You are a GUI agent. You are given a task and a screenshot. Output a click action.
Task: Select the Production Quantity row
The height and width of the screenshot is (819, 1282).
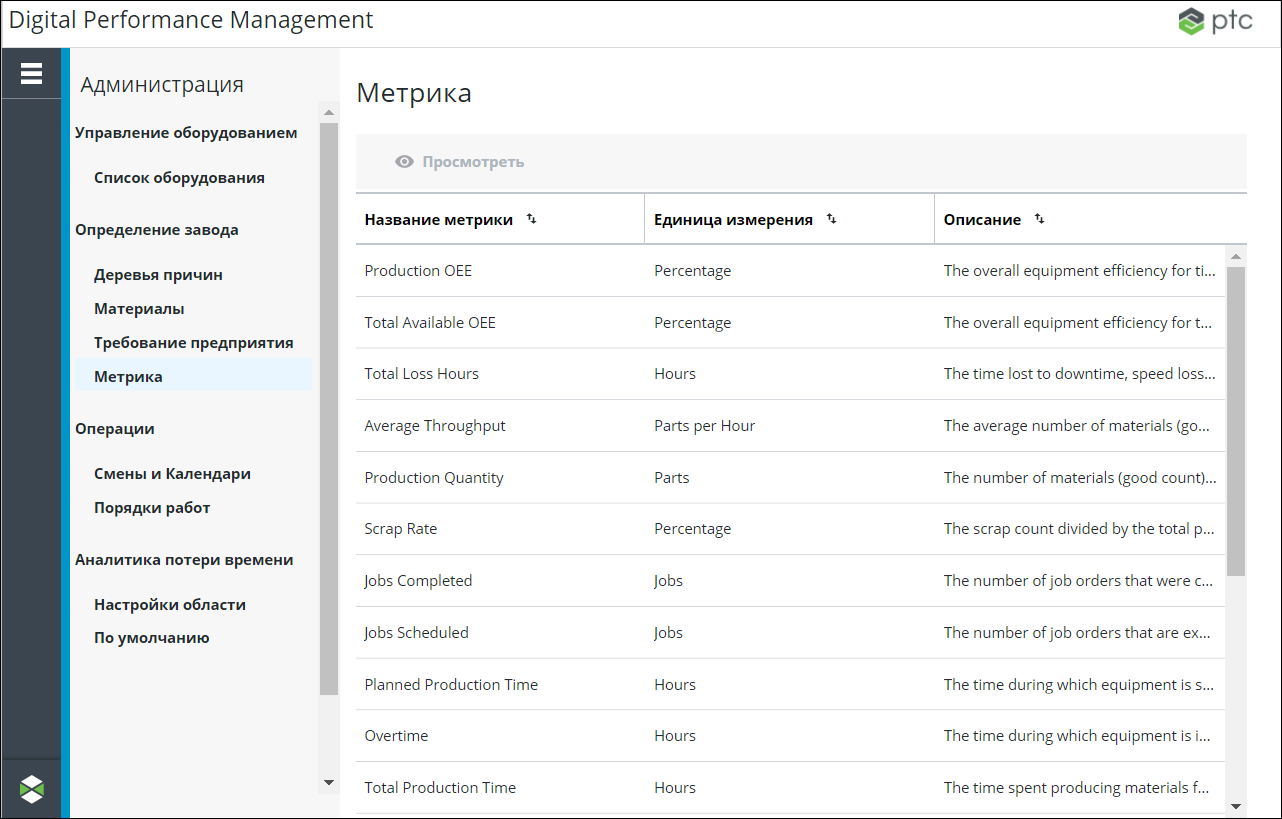point(790,478)
